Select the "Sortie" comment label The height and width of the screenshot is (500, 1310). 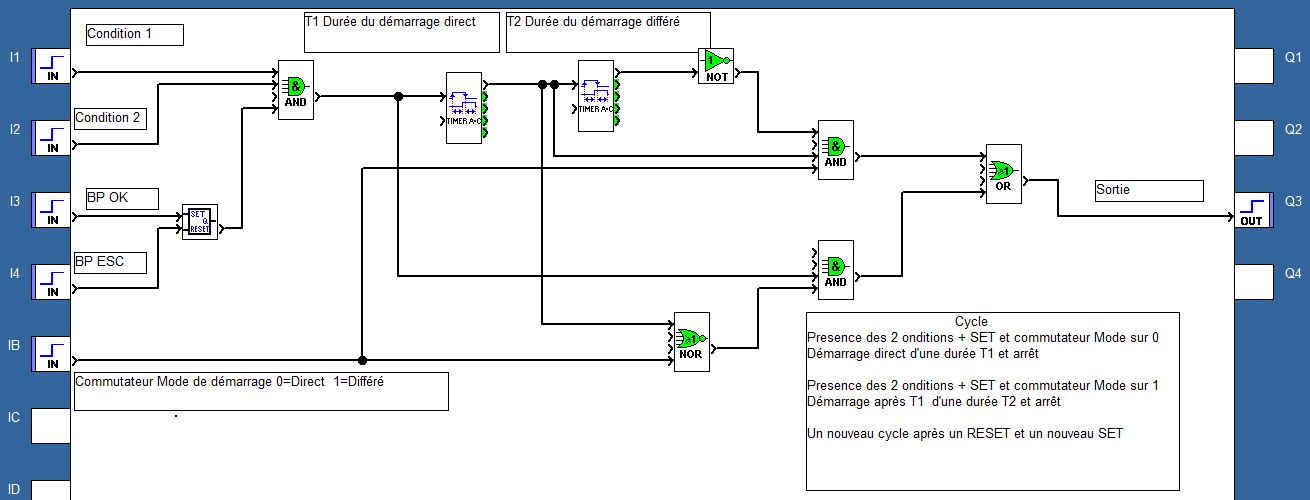(x=1149, y=190)
